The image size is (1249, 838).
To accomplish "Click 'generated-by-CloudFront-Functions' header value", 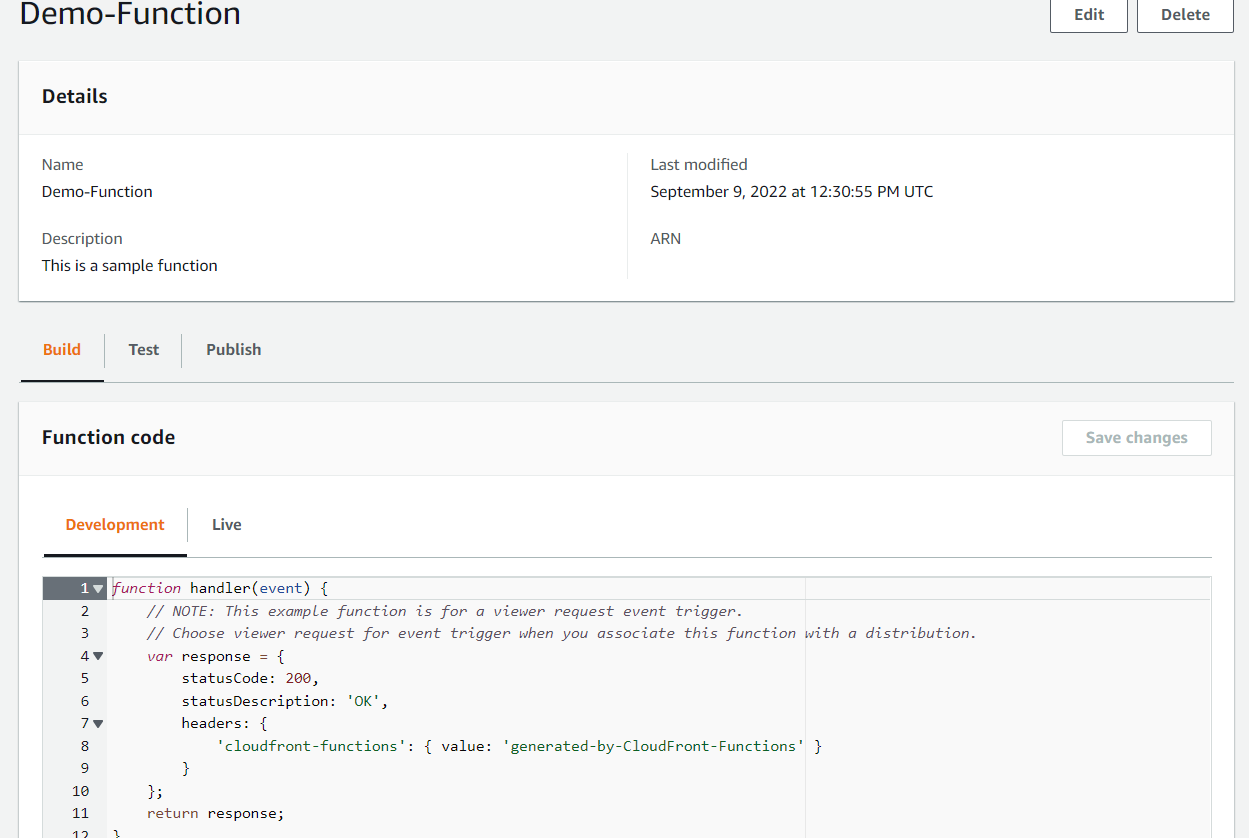I will click(x=656, y=746).
